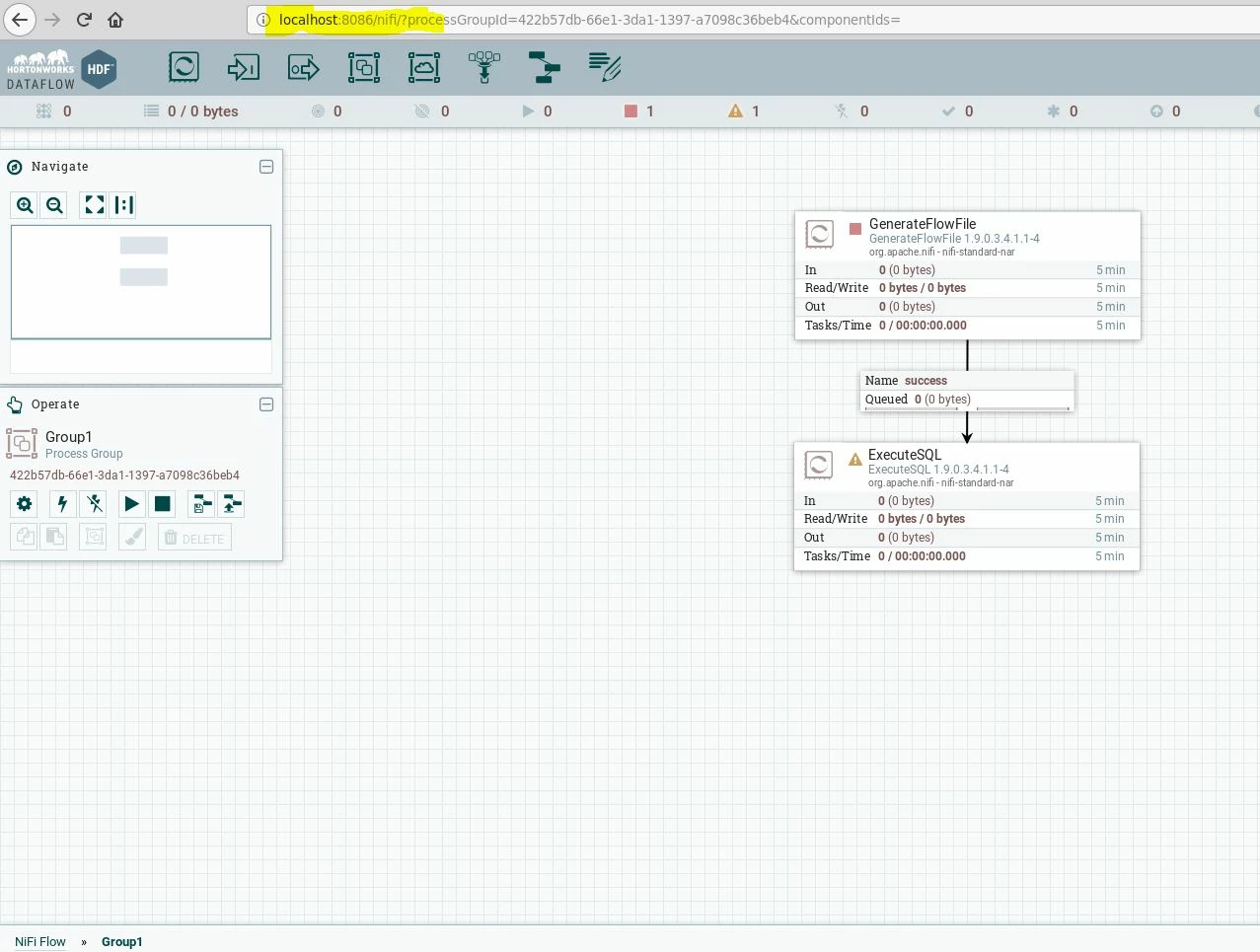Select the Remote Process Group icon
Image resolution: width=1260 pixels, height=952 pixels.
[x=424, y=67]
